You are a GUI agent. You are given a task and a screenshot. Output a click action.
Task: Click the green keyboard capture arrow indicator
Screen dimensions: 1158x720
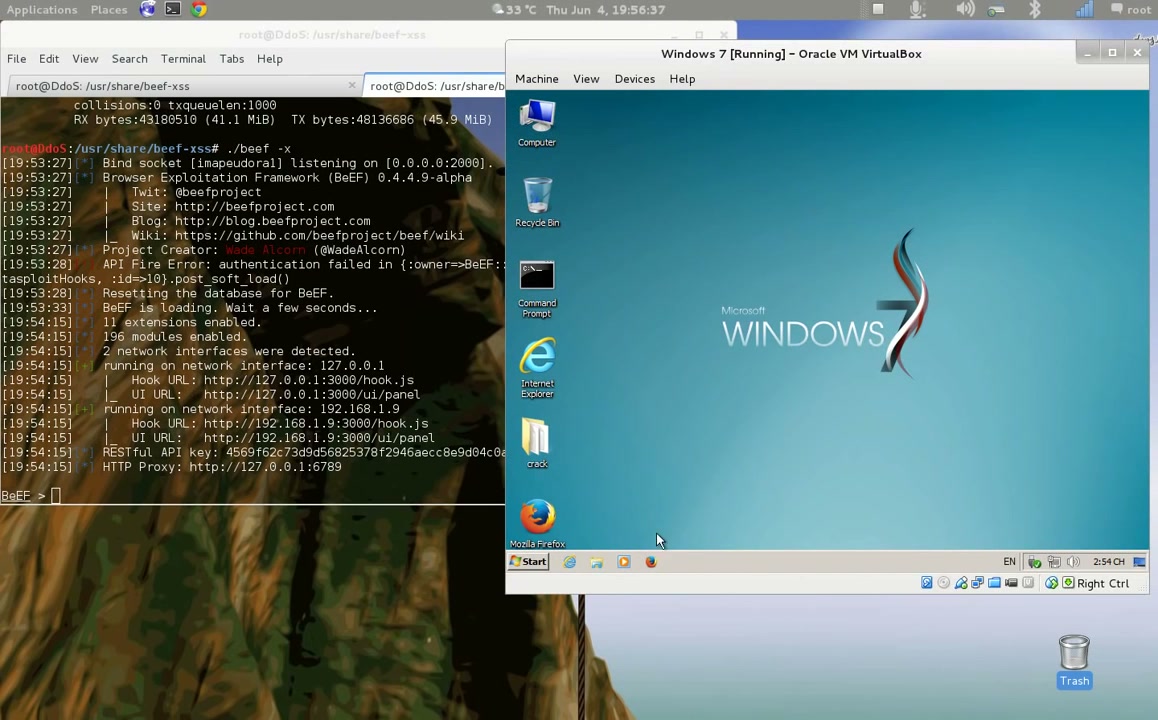[1068, 583]
